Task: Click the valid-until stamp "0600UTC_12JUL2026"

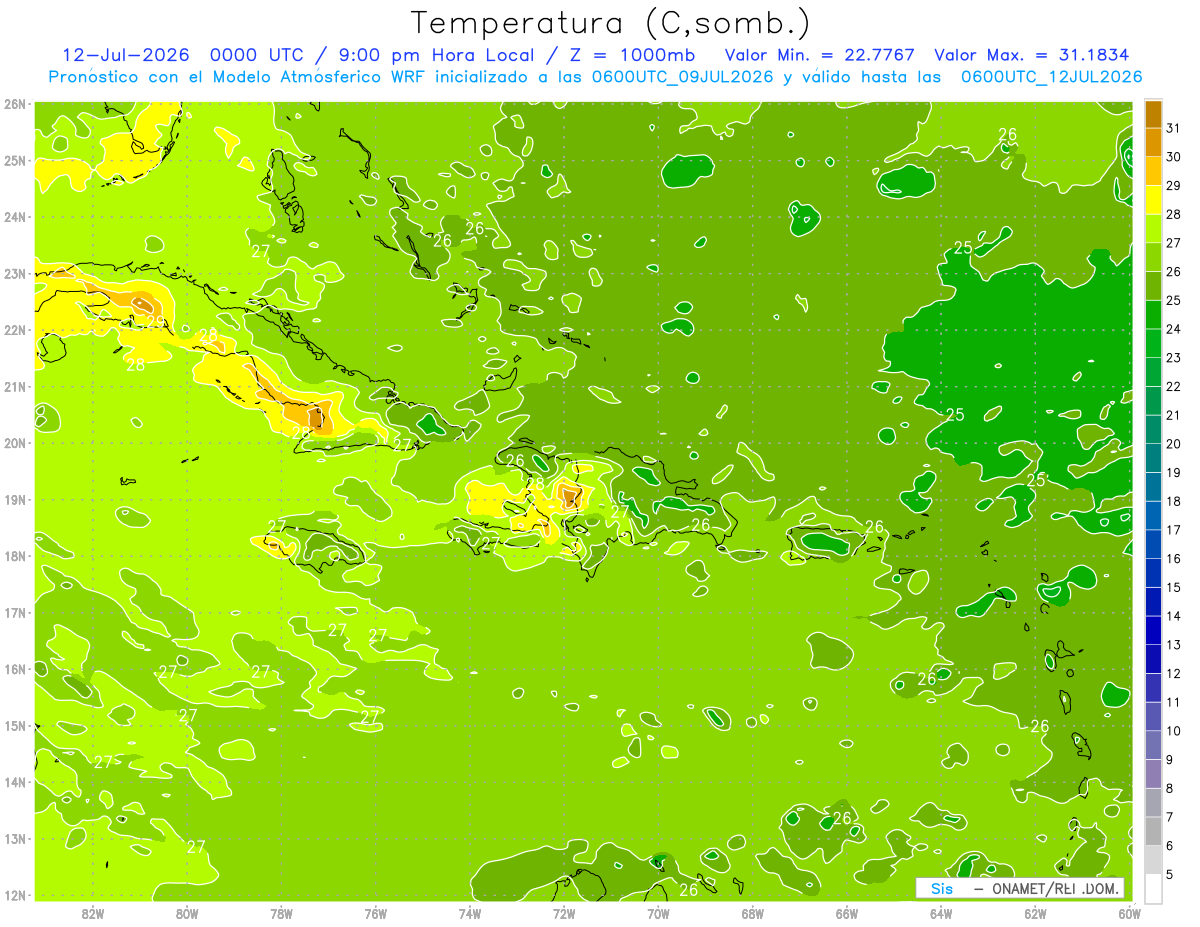Action: click(1051, 77)
